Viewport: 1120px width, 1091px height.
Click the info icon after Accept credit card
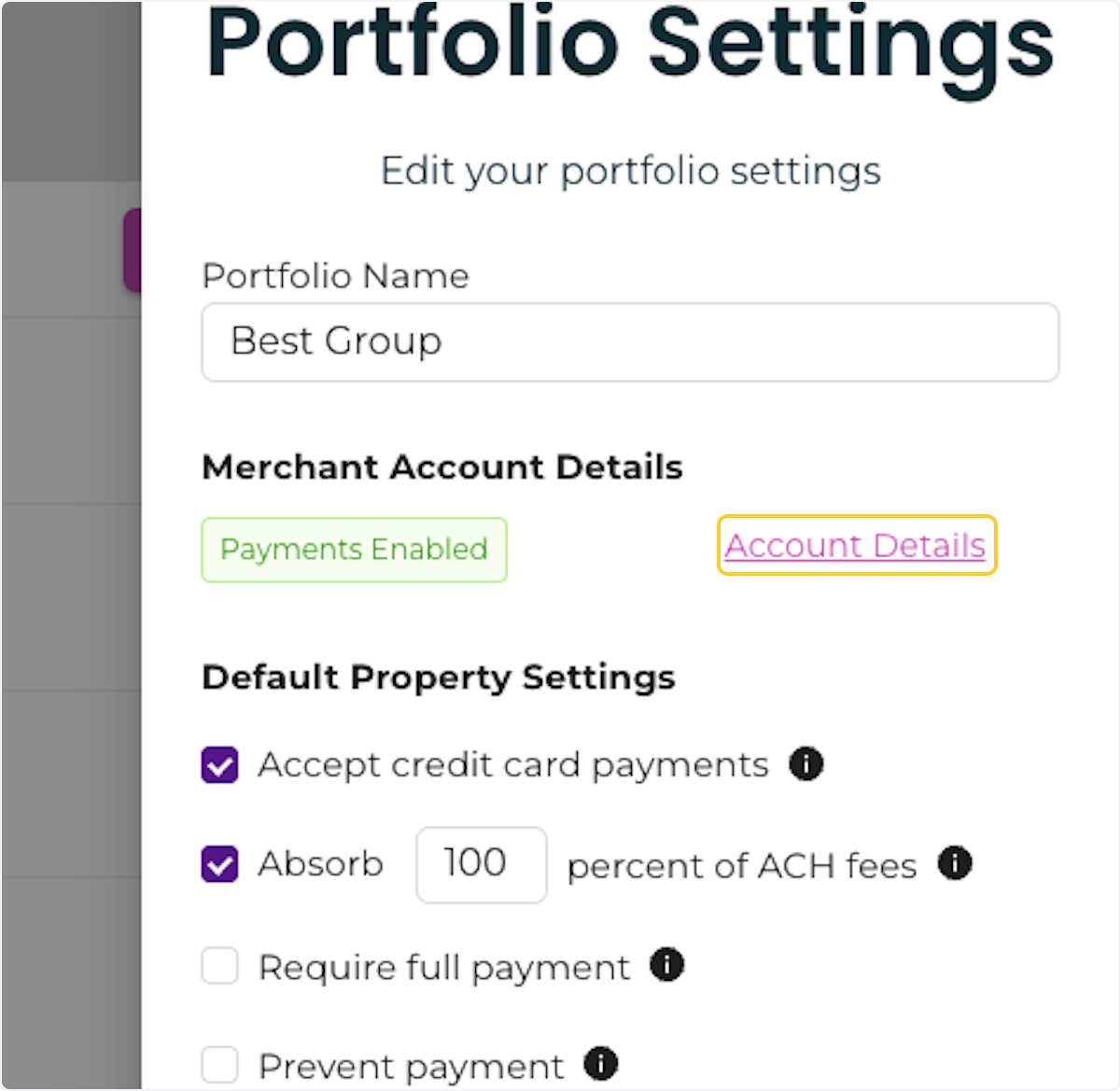806,764
